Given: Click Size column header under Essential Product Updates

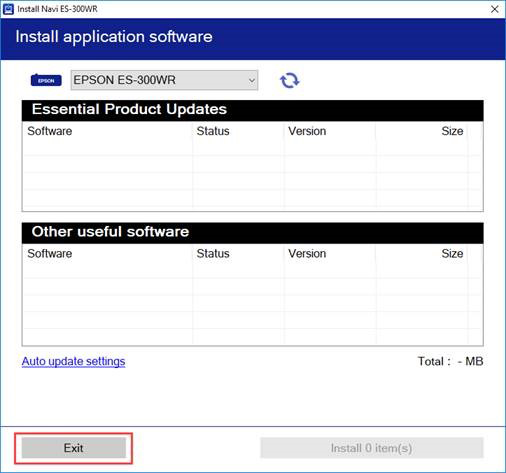Looking at the screenshot, I should pyautogui.click(x=452, y=131).
